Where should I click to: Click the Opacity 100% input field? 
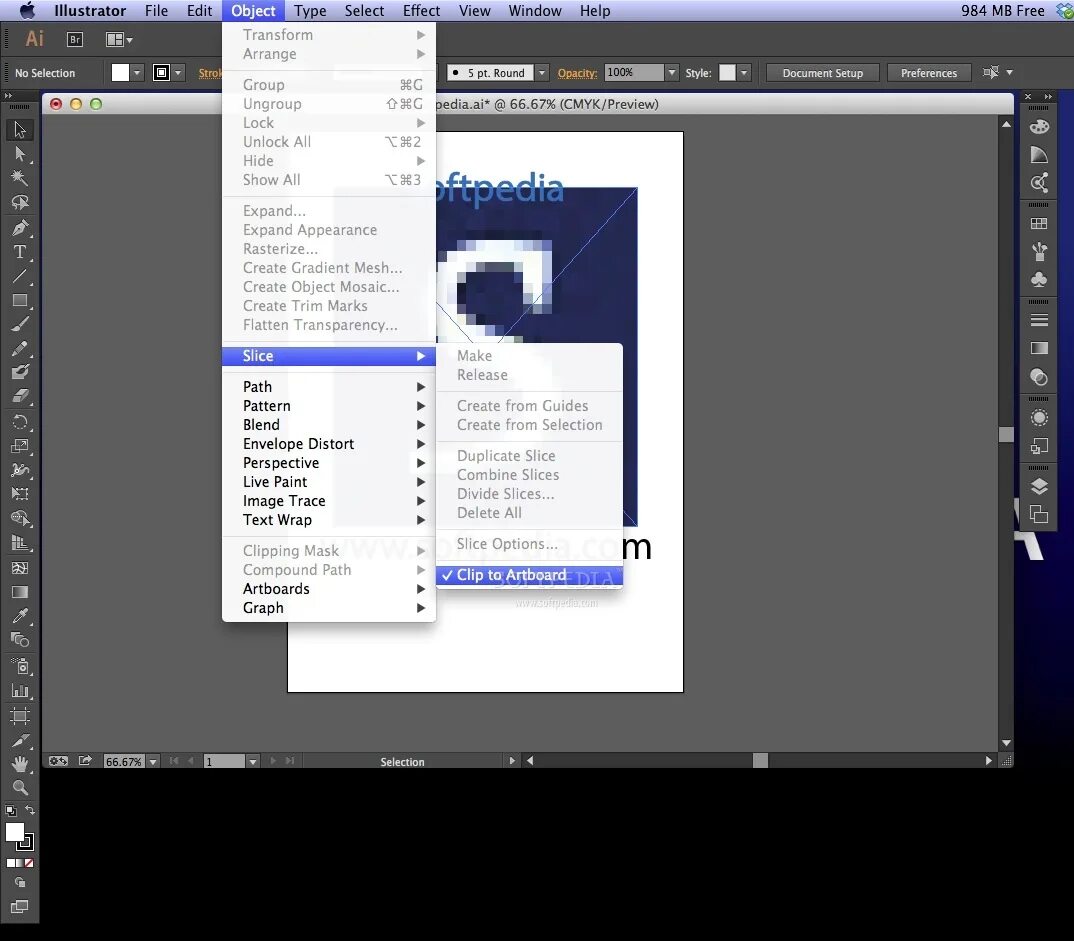(x=634, y=73)
